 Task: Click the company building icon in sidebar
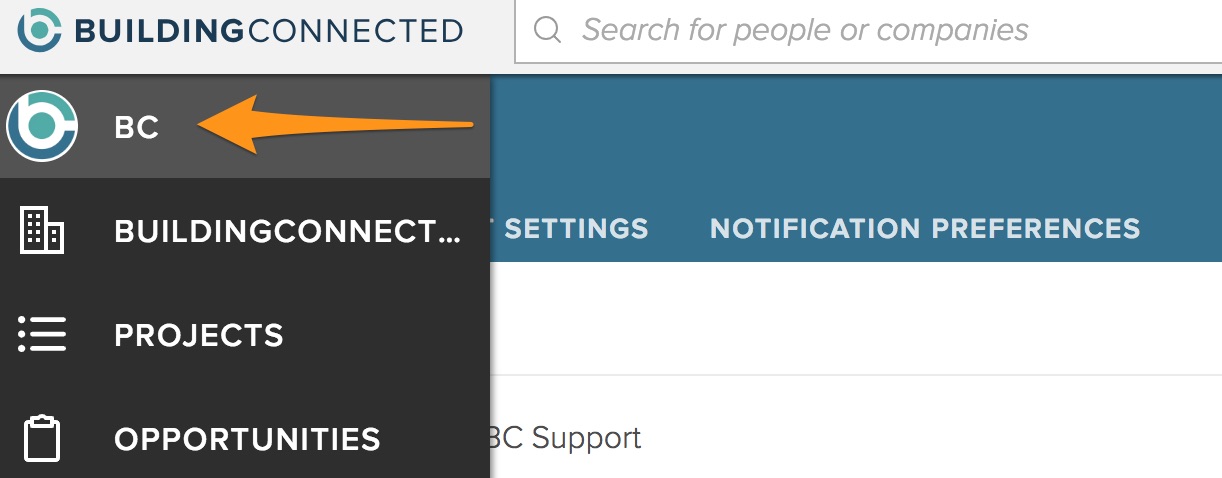pos(42,230)
